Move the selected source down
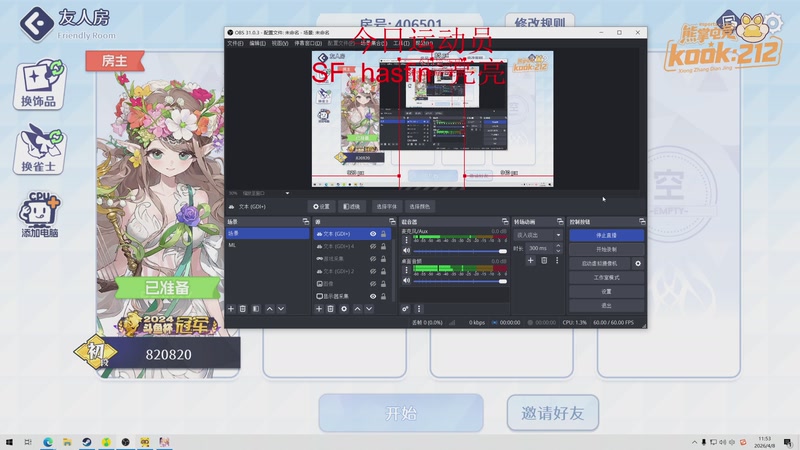800x450 pixels. 369,309
